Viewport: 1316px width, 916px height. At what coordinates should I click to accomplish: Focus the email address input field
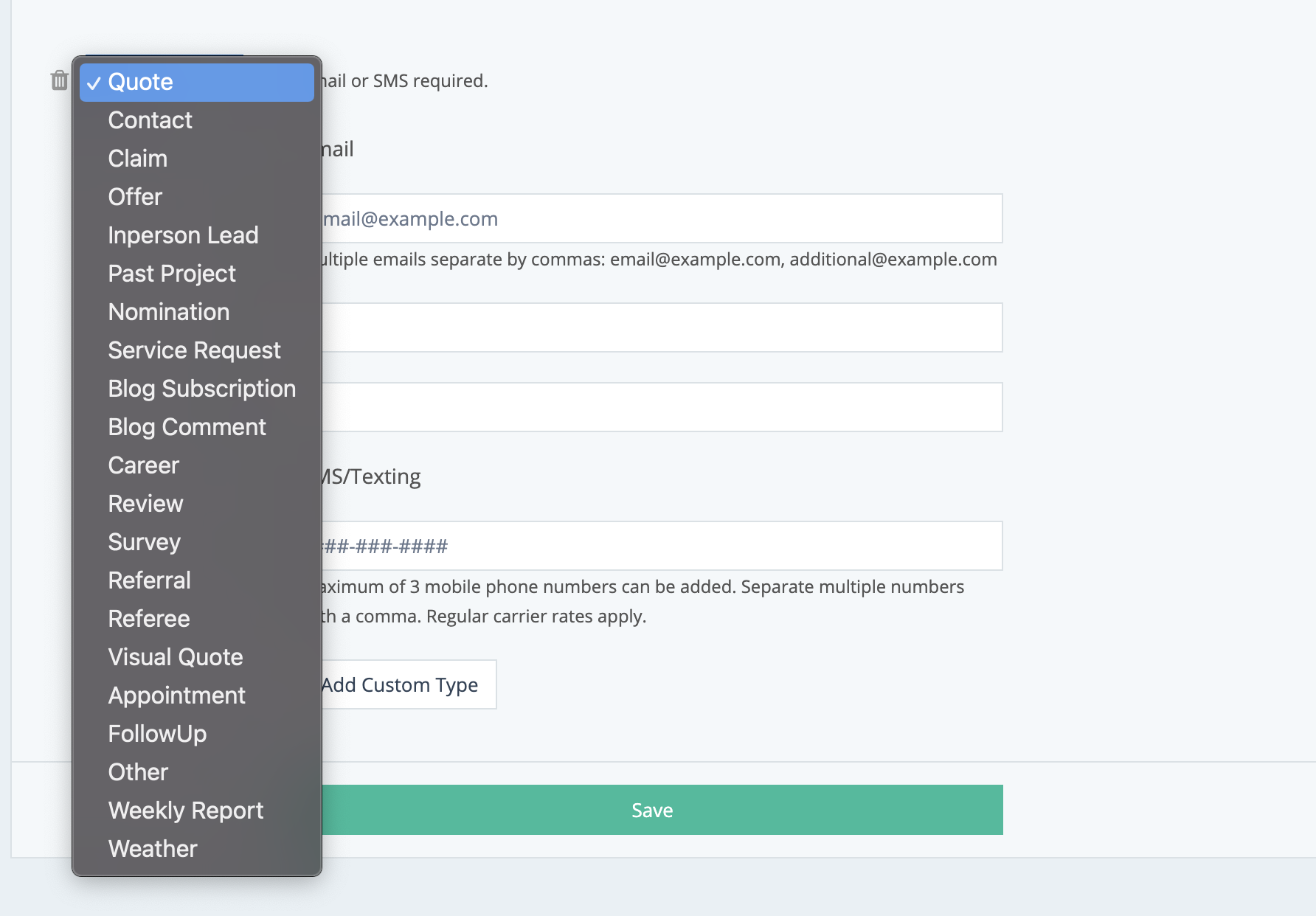click(660, 219)
